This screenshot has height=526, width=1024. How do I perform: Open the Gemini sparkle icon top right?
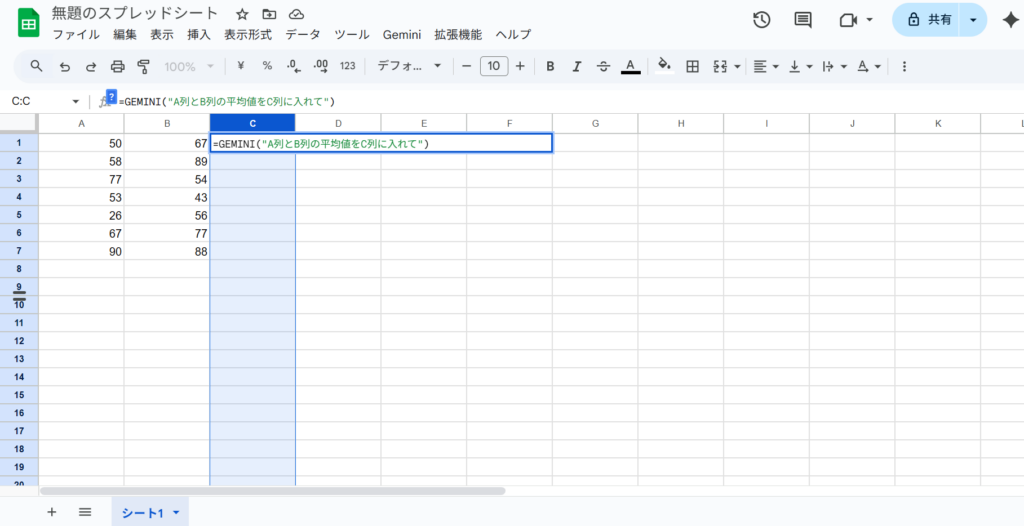[1010, 20]
